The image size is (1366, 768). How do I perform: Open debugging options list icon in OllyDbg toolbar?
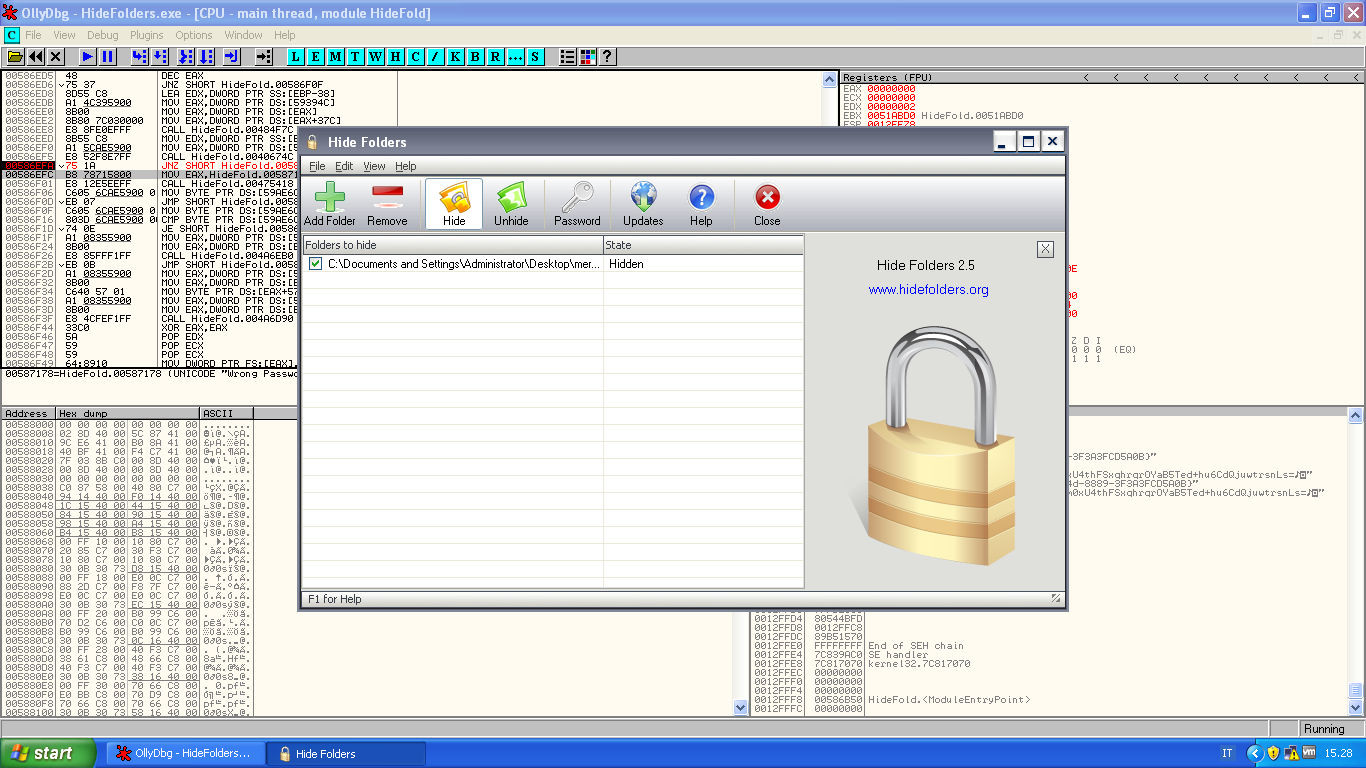[567, 57]
